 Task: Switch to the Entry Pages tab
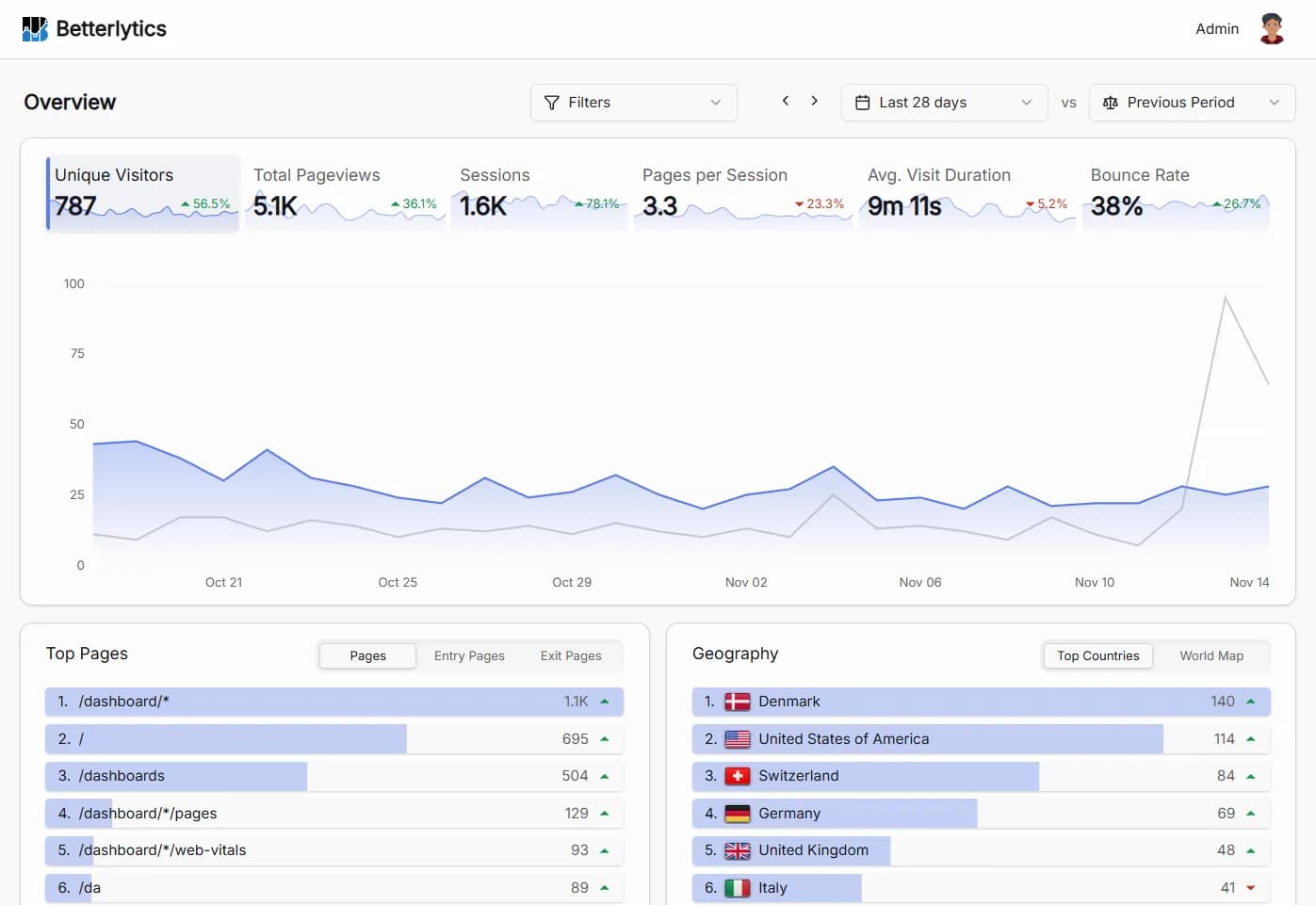pos(469,655)
